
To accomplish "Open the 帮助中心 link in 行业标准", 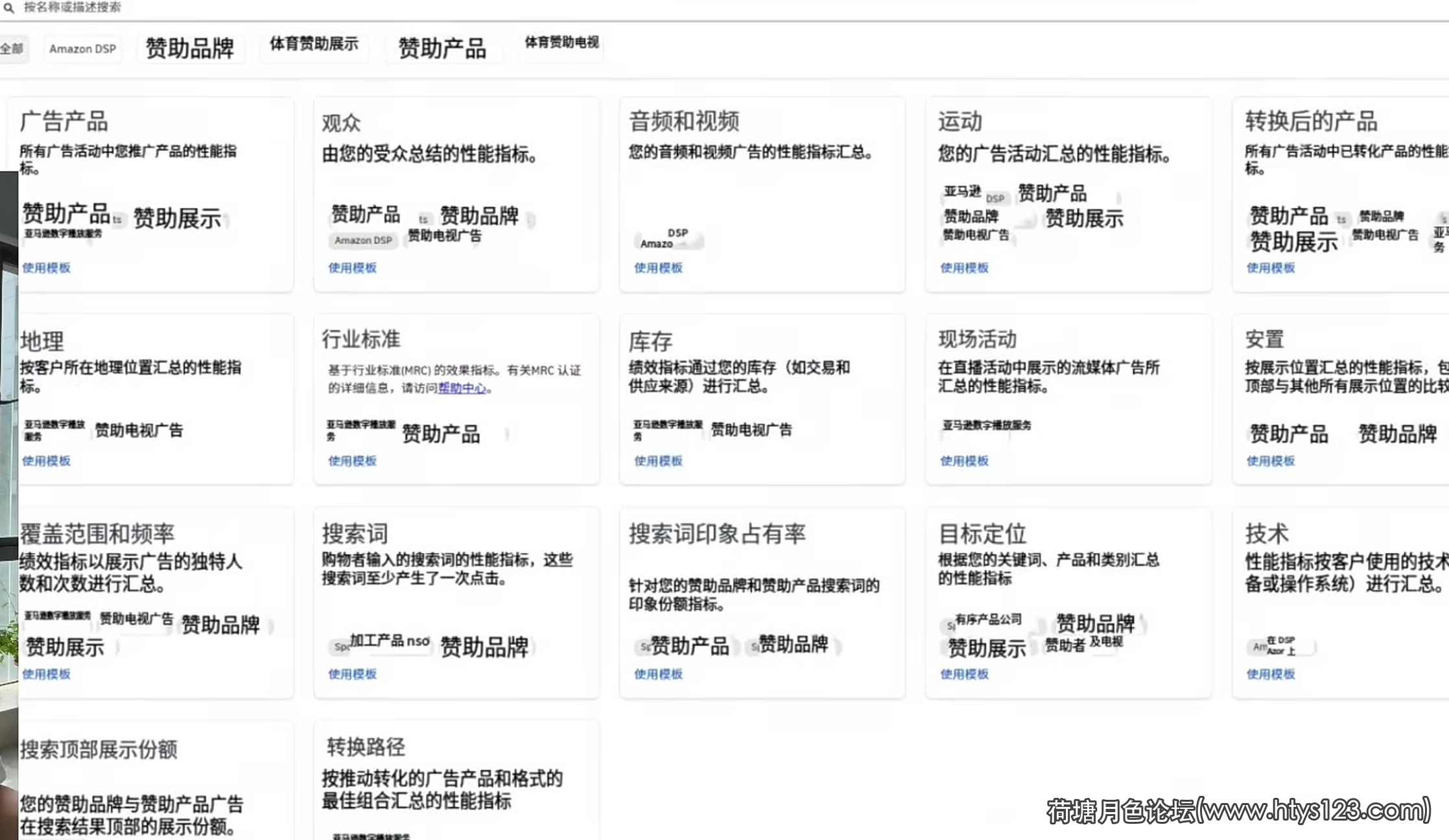I will click(462, 388).
